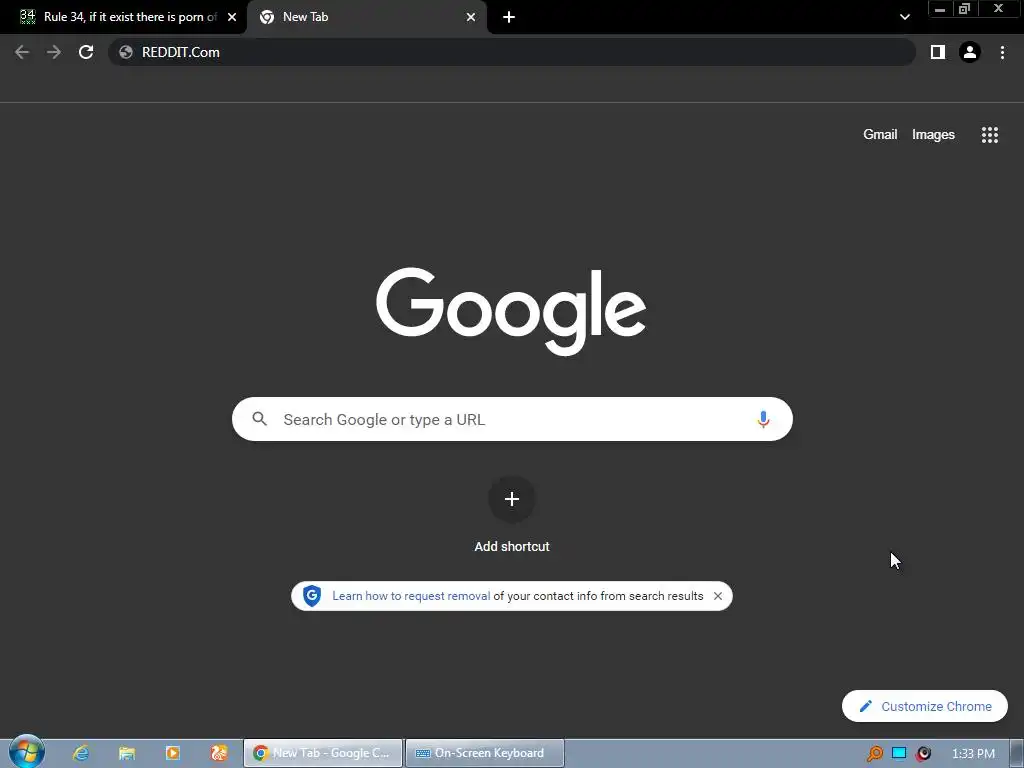The height and width of the screenshot is (768, 1024).
Task: Open a new tab with plus button
Action: pos(509,17)
